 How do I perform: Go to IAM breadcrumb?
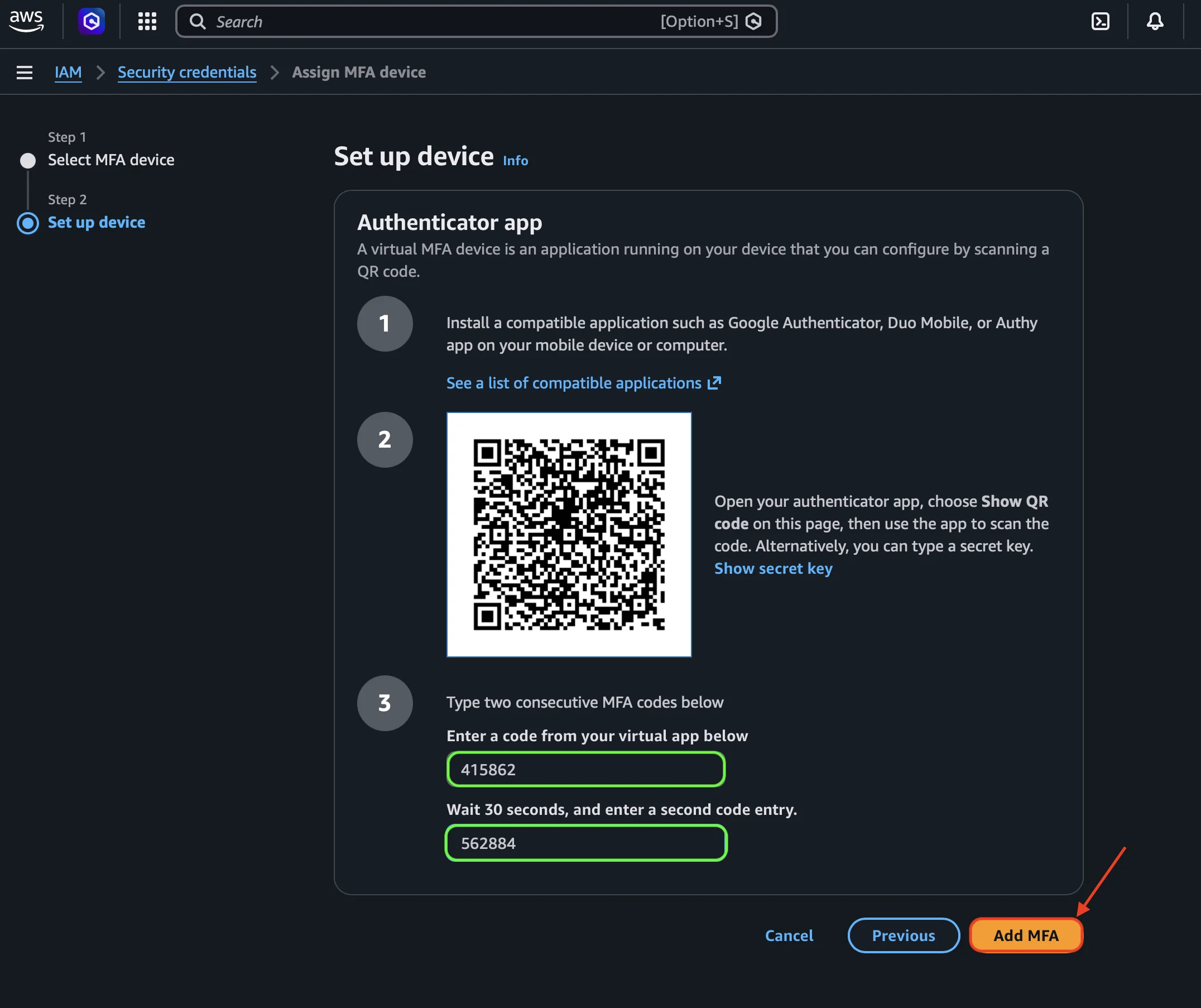[x=68, y=72]
